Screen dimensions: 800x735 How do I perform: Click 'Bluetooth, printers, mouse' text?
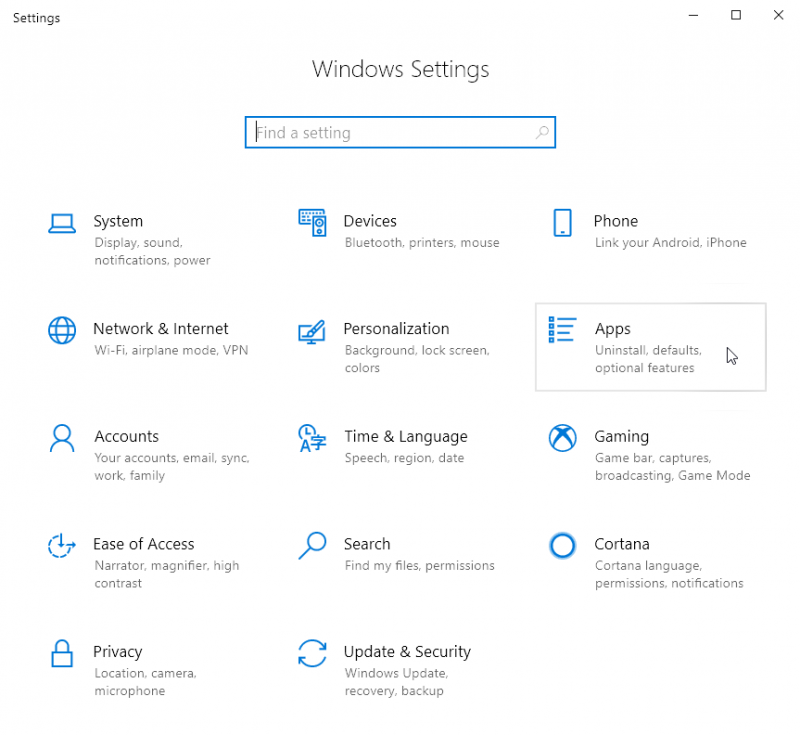click(x=422, y=243)
